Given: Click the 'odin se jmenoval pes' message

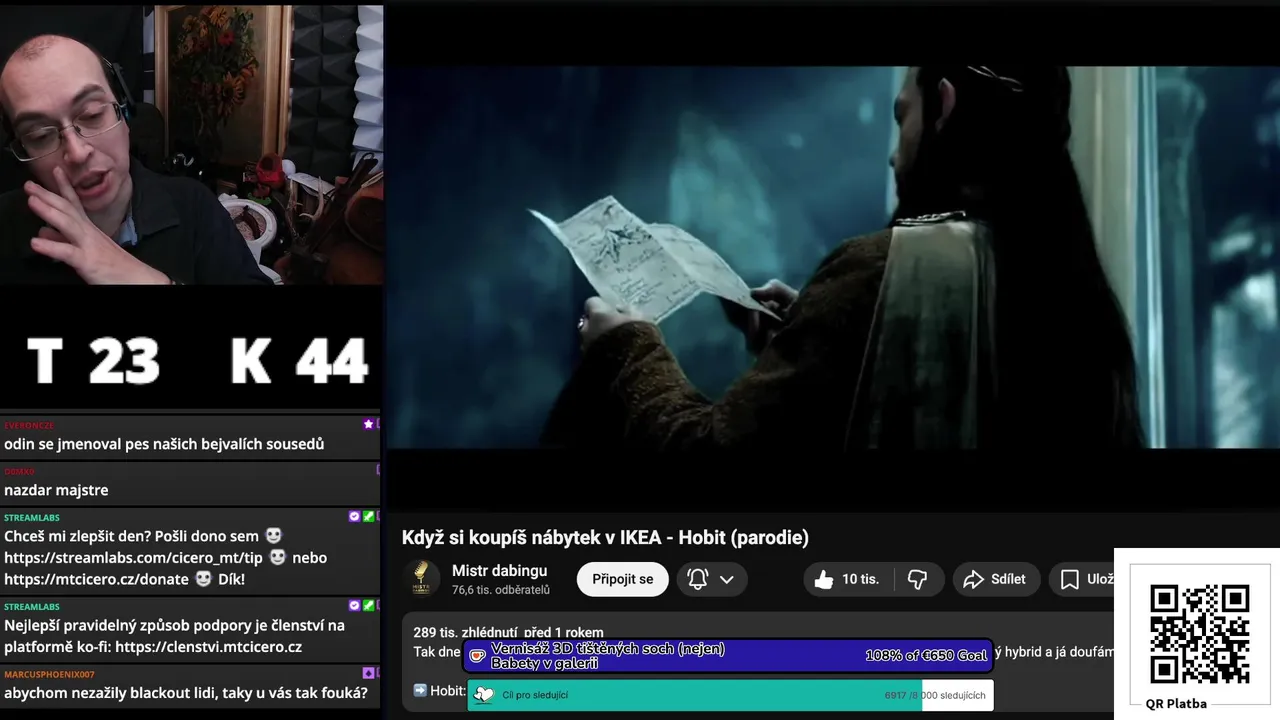Looking at the screenshot, I should (x=164, y=444).
